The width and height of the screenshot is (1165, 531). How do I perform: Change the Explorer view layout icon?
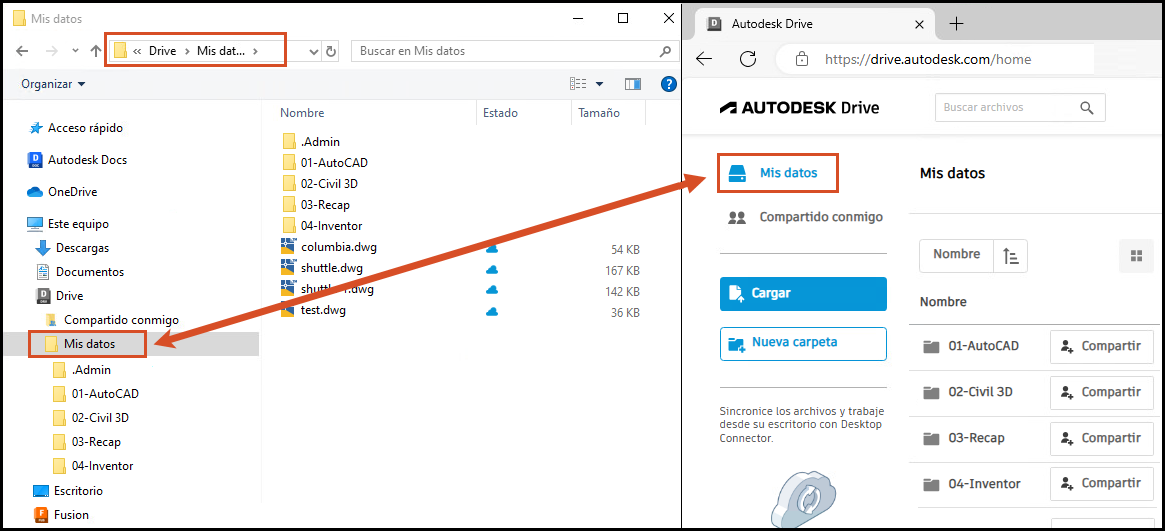[x=578, y=84]
